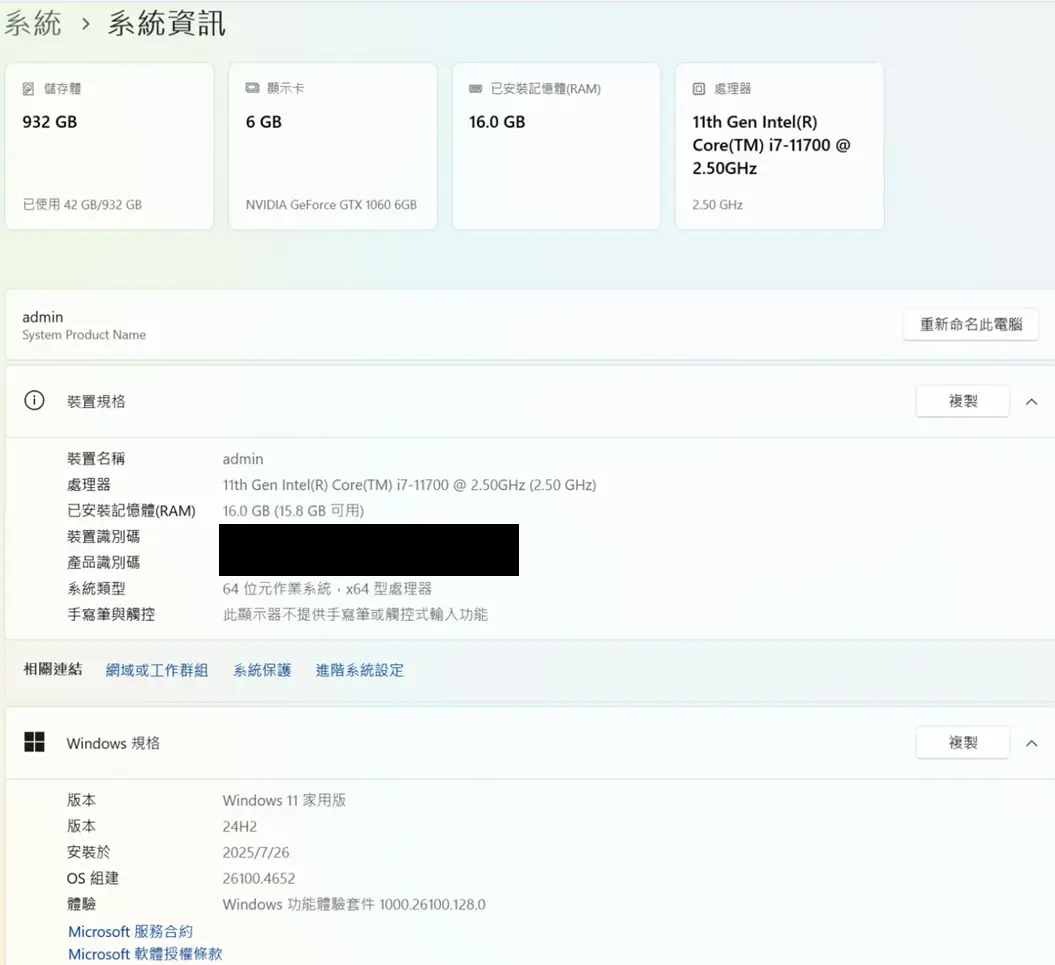This screenshot has height=965, width=1055.
Task: Click the OS 組建 label
Action: click(93, 878)
